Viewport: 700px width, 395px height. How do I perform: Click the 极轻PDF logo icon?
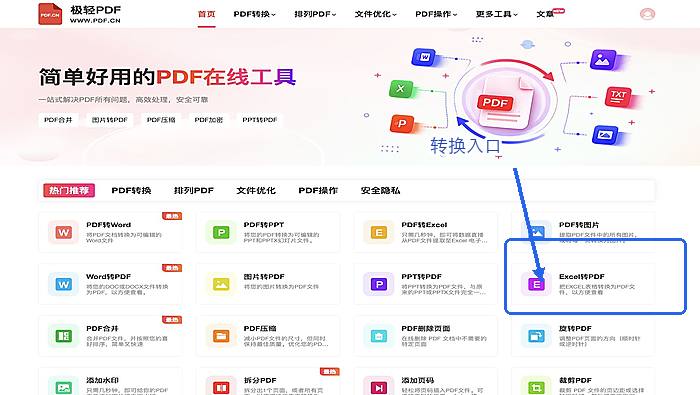[50, 14]
